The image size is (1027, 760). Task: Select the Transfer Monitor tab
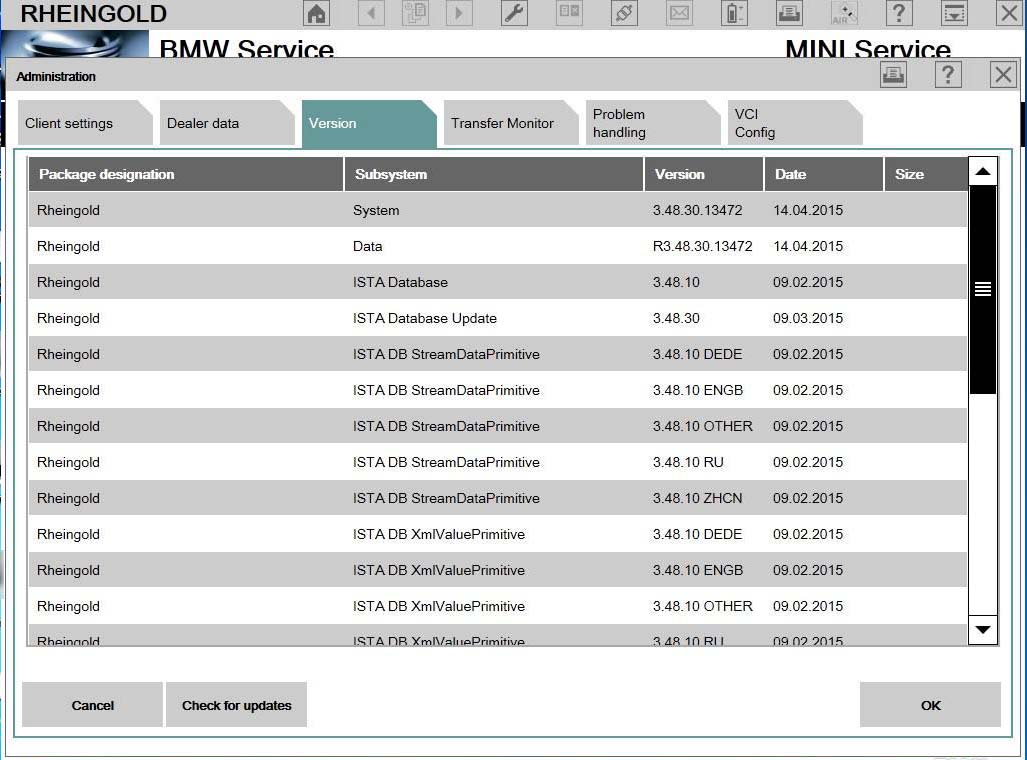[x=502, y=123]
